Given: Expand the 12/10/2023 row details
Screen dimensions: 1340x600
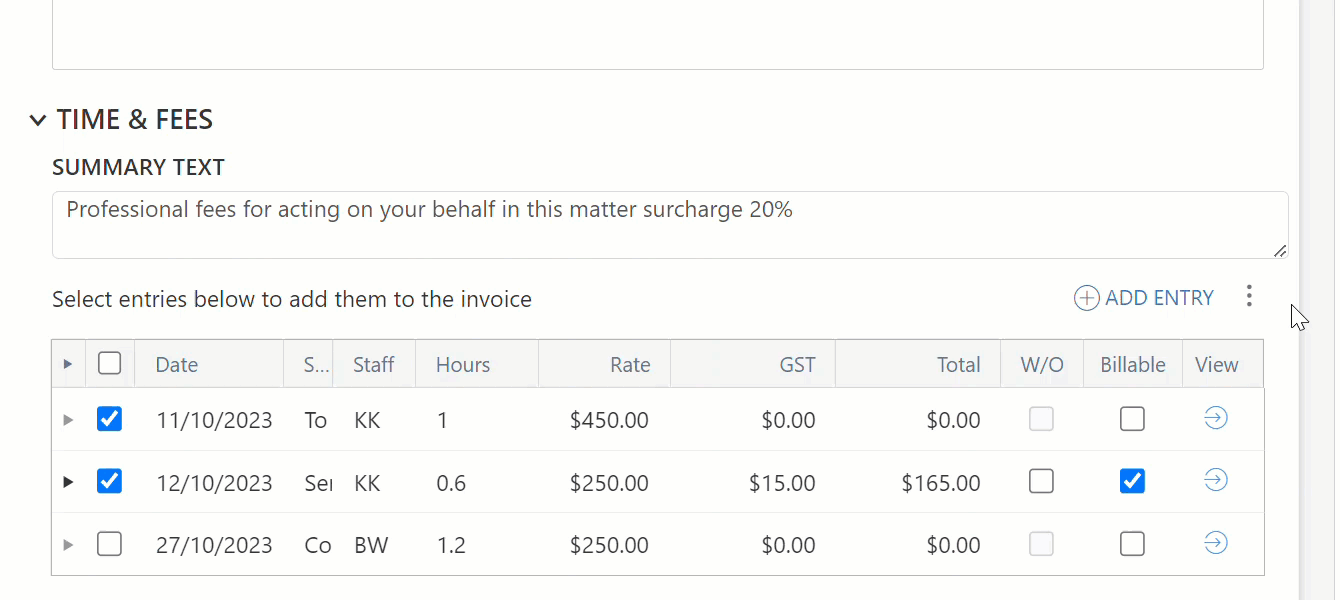Looking at the screenshot, I should 68,482.
